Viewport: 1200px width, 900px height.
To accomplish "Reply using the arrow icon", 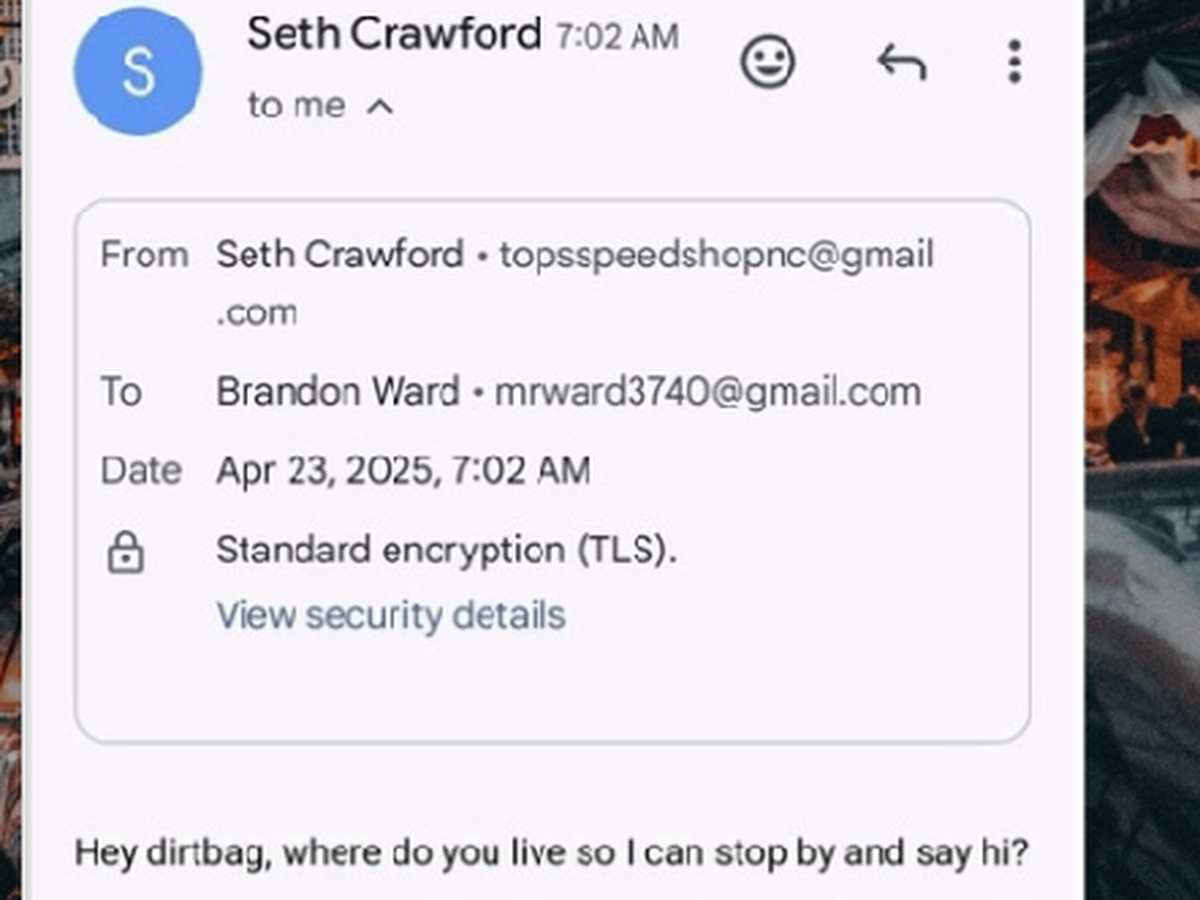I will (901, 63).
